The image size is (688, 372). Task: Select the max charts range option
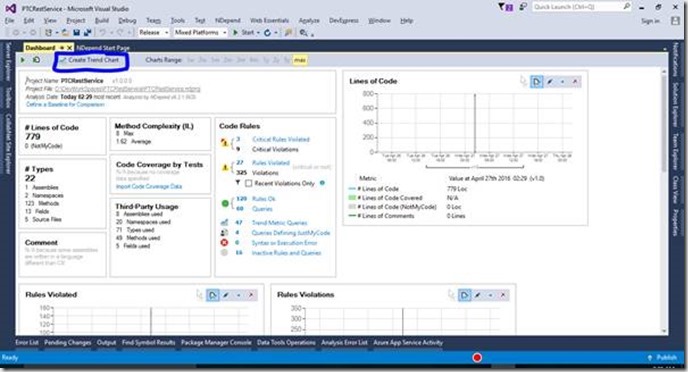pos(300,60)
